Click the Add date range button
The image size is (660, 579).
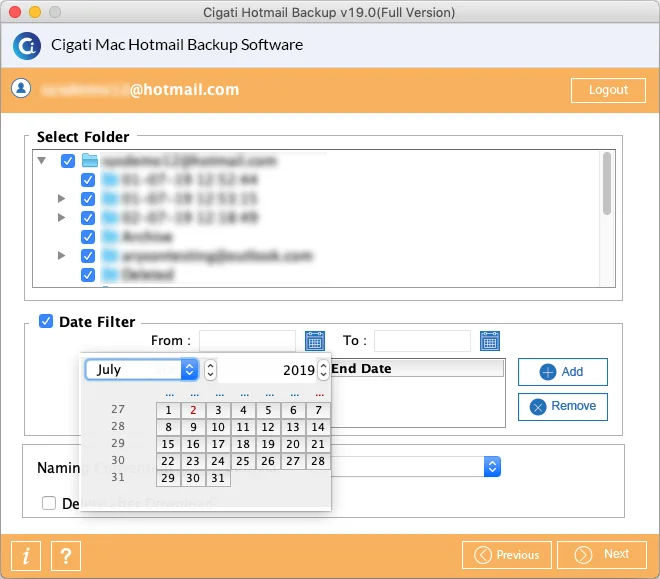(x=562, y=372)
